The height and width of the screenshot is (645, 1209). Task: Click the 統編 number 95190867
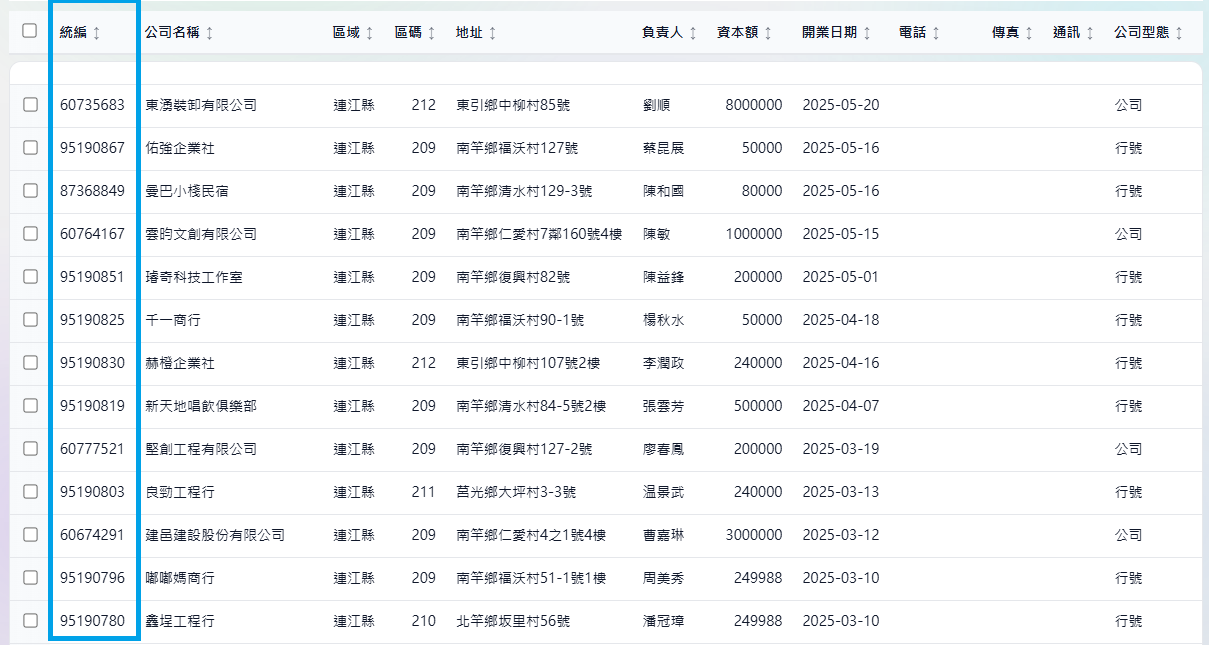click(x=92, y=148)
